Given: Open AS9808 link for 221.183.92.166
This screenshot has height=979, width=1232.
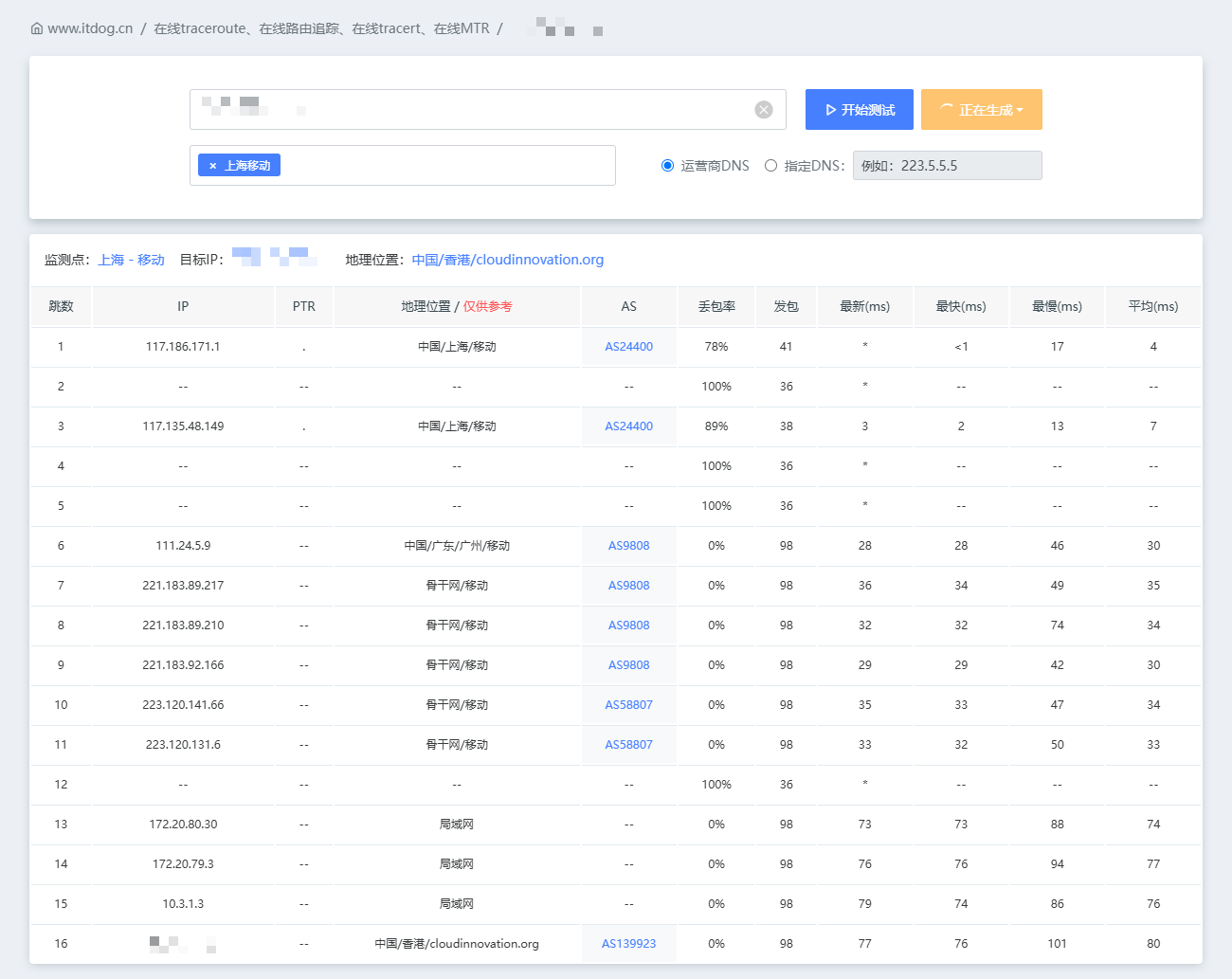Looking at the screenshot, I should 629,665.
